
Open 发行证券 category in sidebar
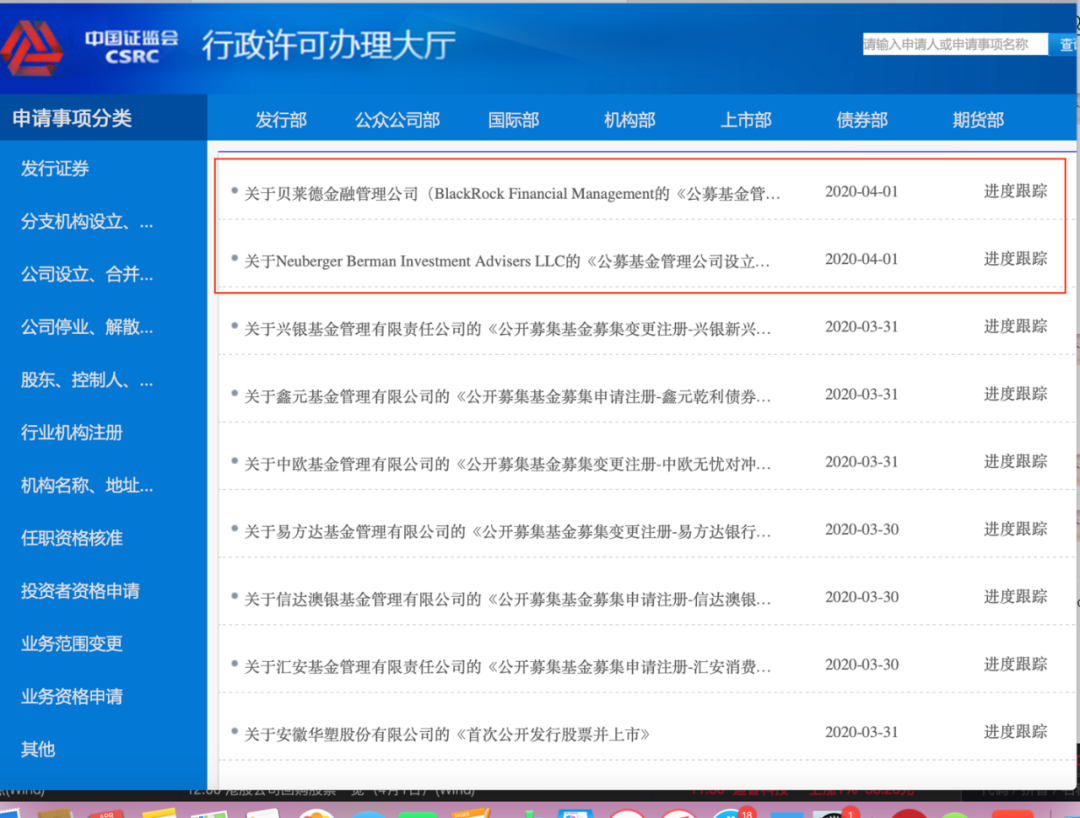tap(55, 169)
